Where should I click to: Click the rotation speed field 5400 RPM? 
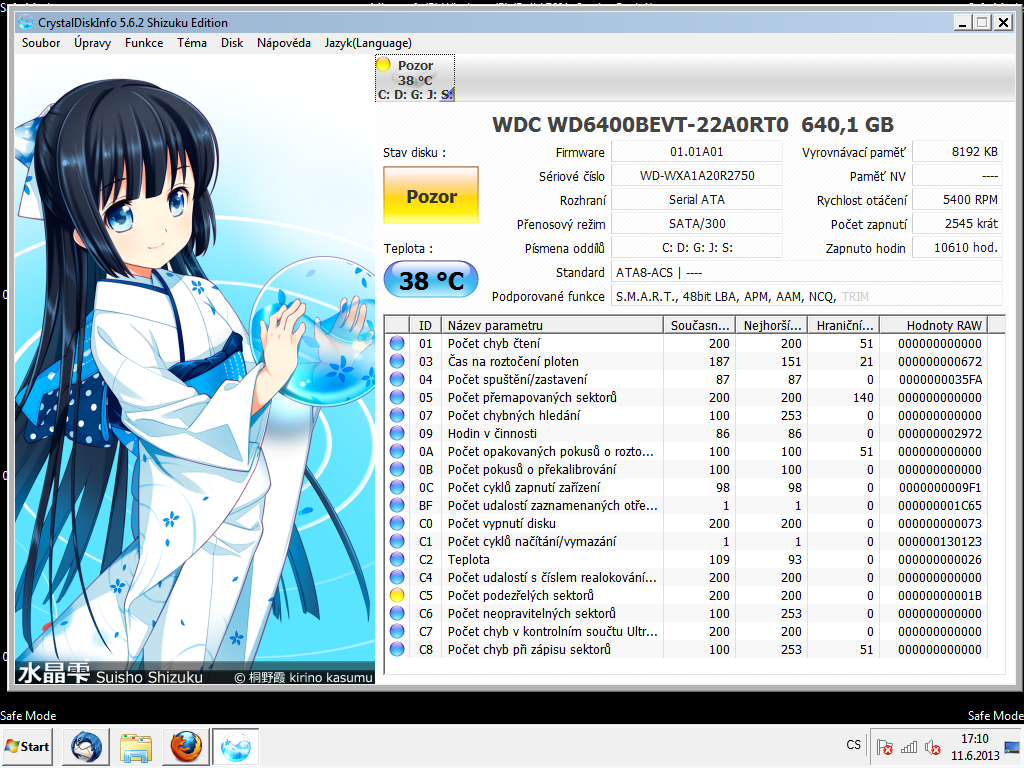[x=957, y=200]
